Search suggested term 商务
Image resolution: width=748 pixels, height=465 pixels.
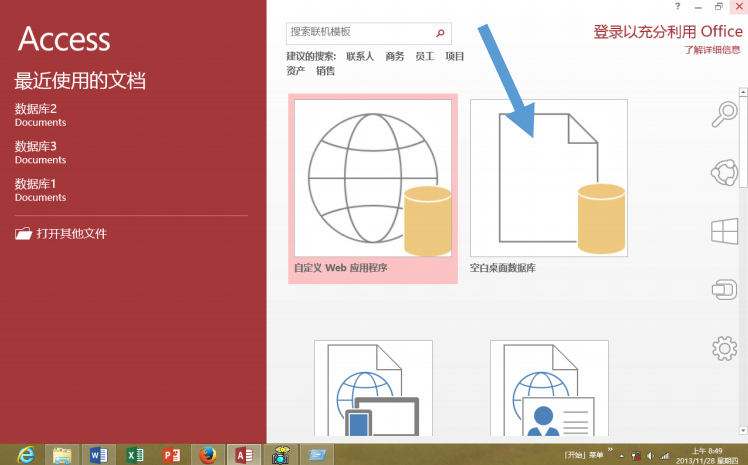(x=395, y=56)
